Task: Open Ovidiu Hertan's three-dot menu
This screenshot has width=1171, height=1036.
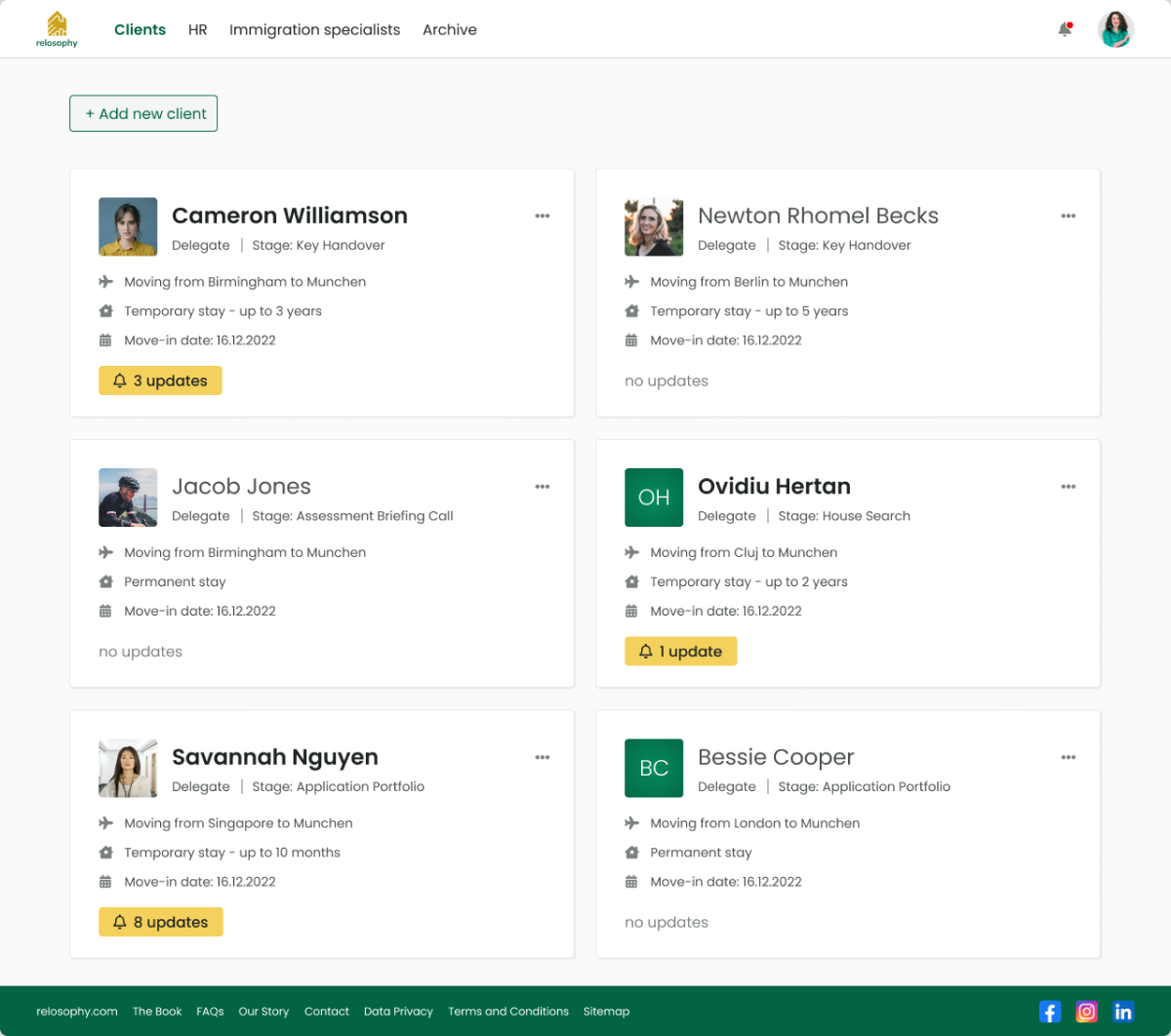Action: point(1069,487)
